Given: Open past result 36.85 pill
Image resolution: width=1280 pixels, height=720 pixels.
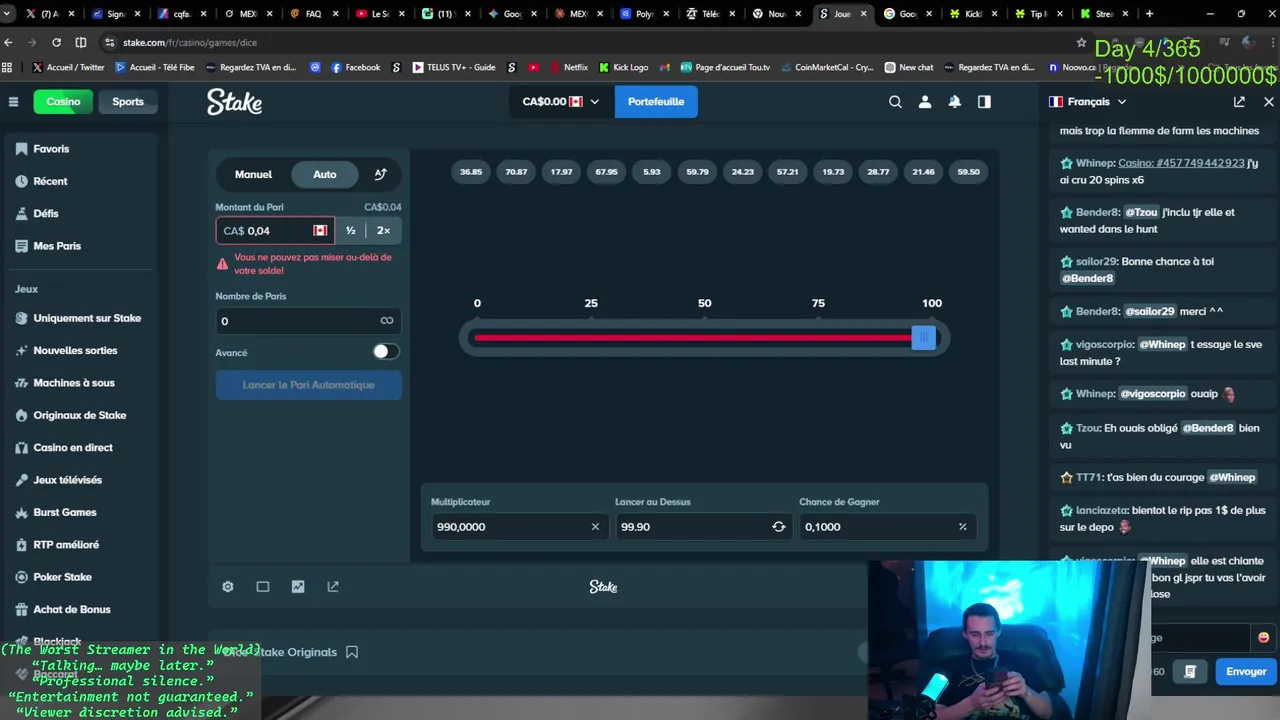Looking at the screenshot, I should 471,172.
